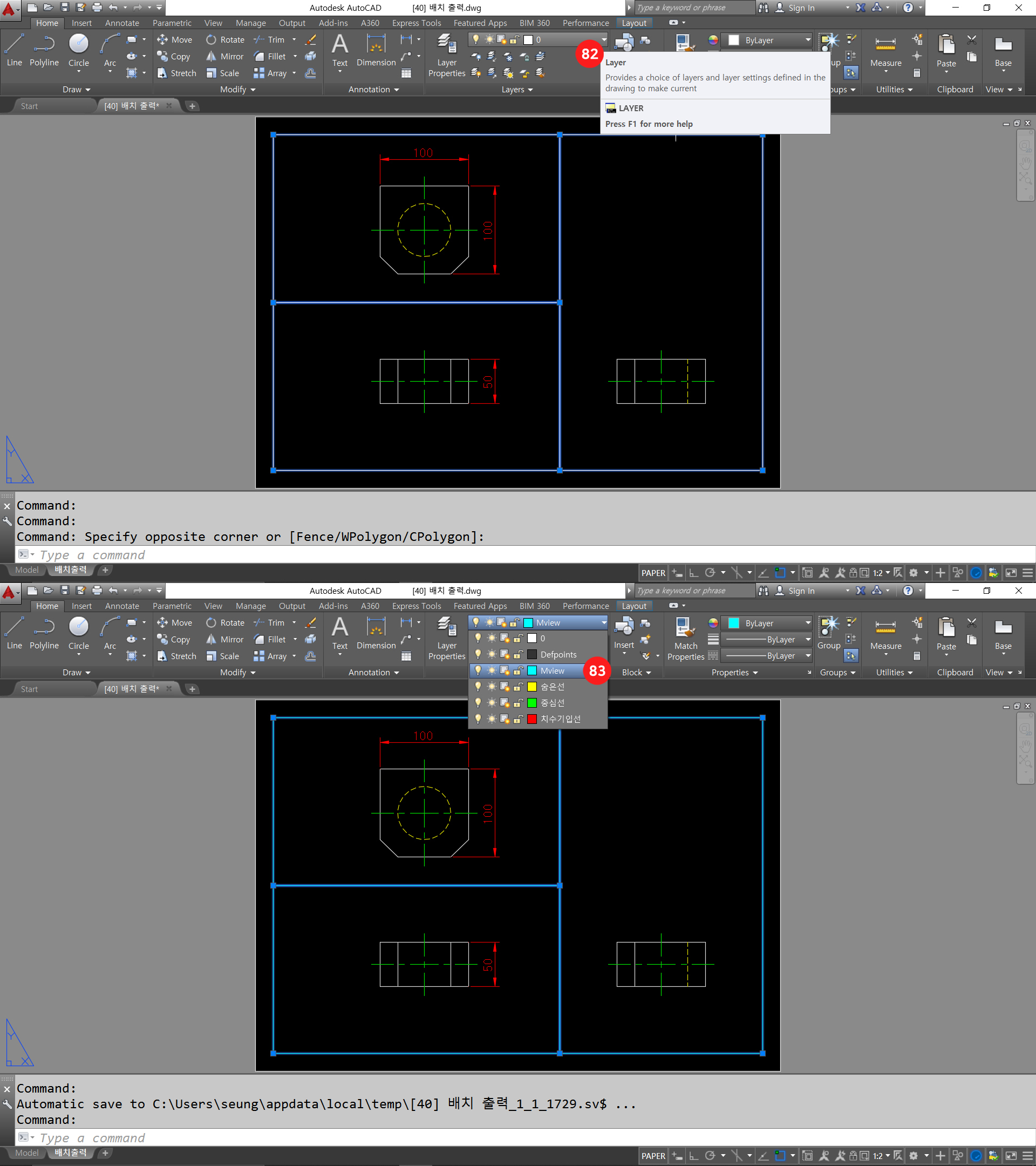1036x1166 pixels.
Task: Open Text tool in upper window Annotation panel
Action: [340, 51]
